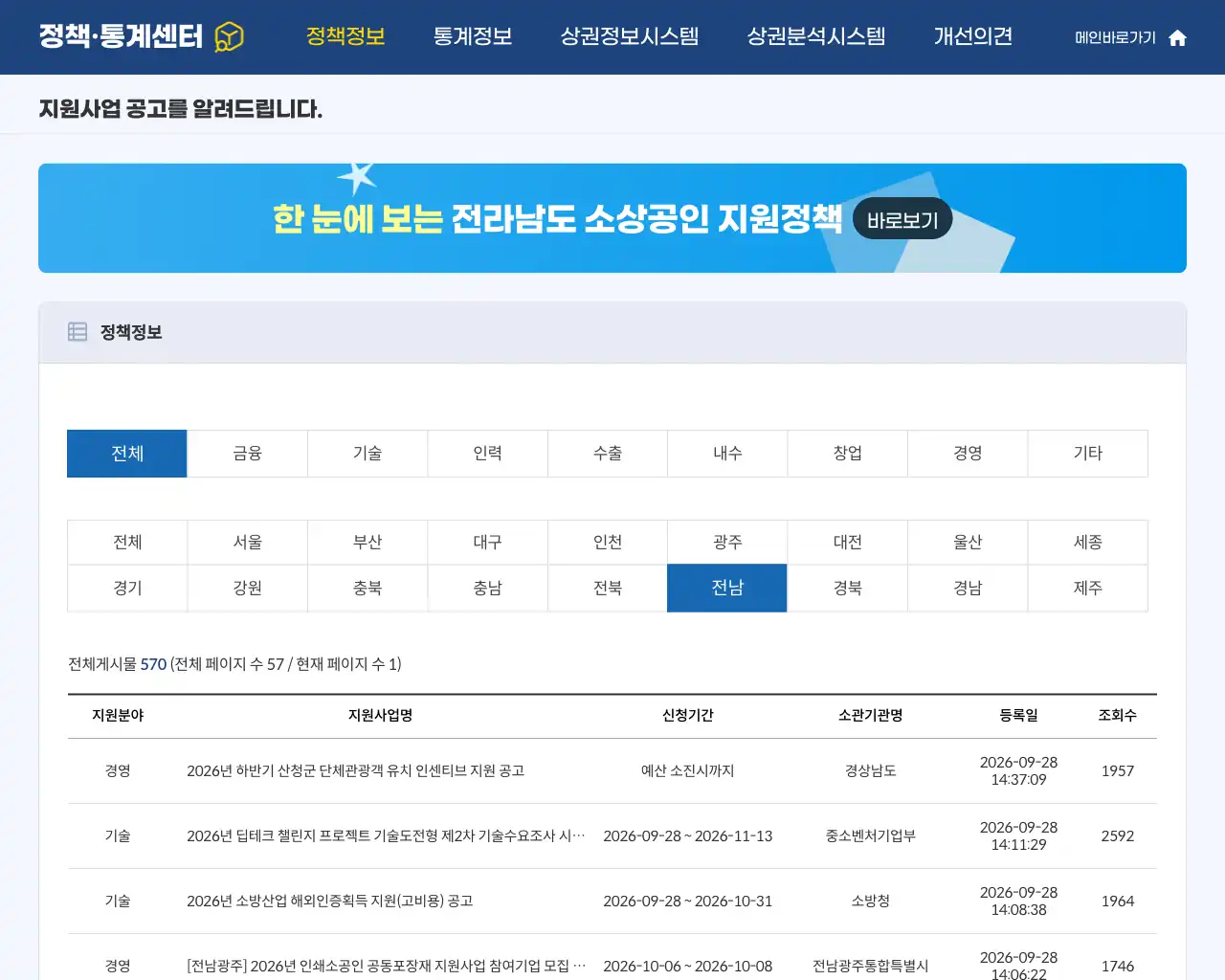Image resolution: width=1225 pixels, height=980 pixels.
Task: Filter by region 부산
Action: [367, 543]
